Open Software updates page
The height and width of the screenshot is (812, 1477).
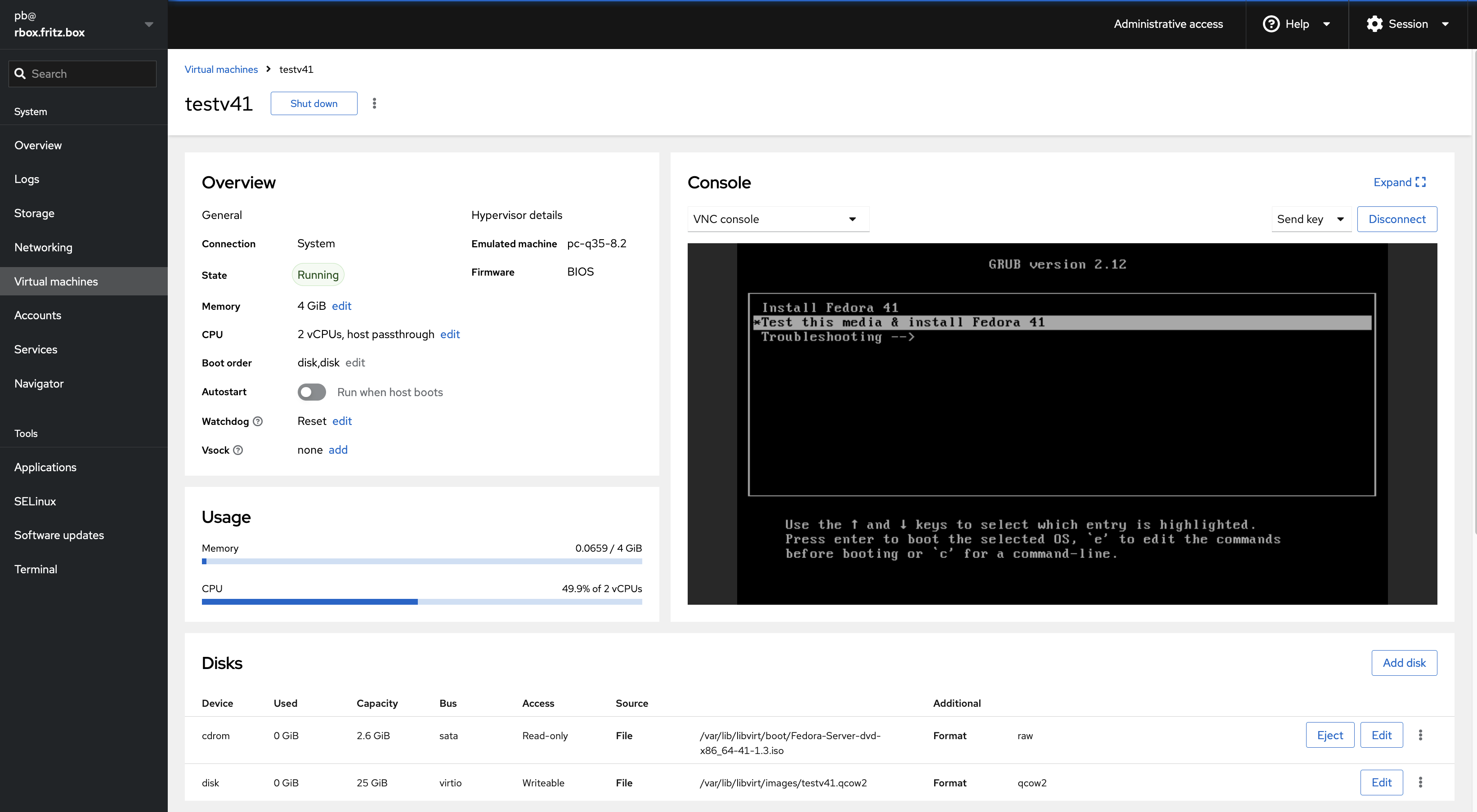(x=84, y=535)
